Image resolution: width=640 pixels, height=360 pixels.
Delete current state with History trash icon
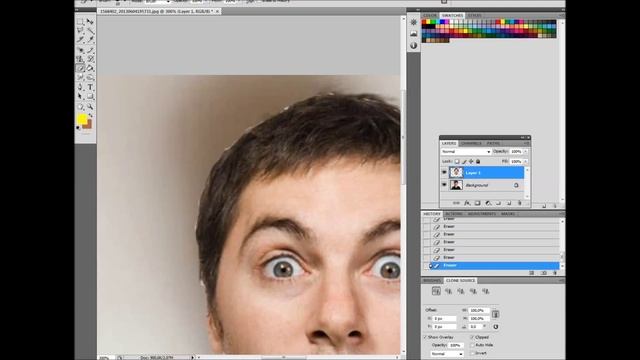click(x=555, y=273)
